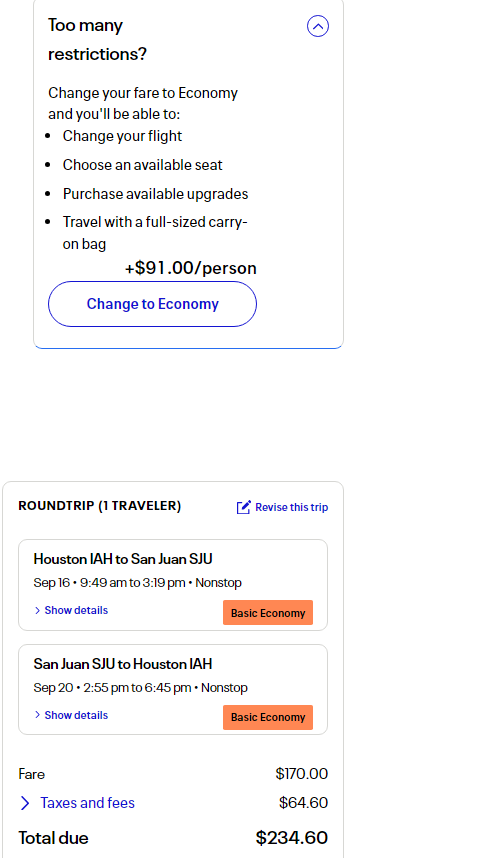Click the Sep 16 flight time details line
Image resolution: width=500 pixels, height=858 pixels.
click(137, 583)
